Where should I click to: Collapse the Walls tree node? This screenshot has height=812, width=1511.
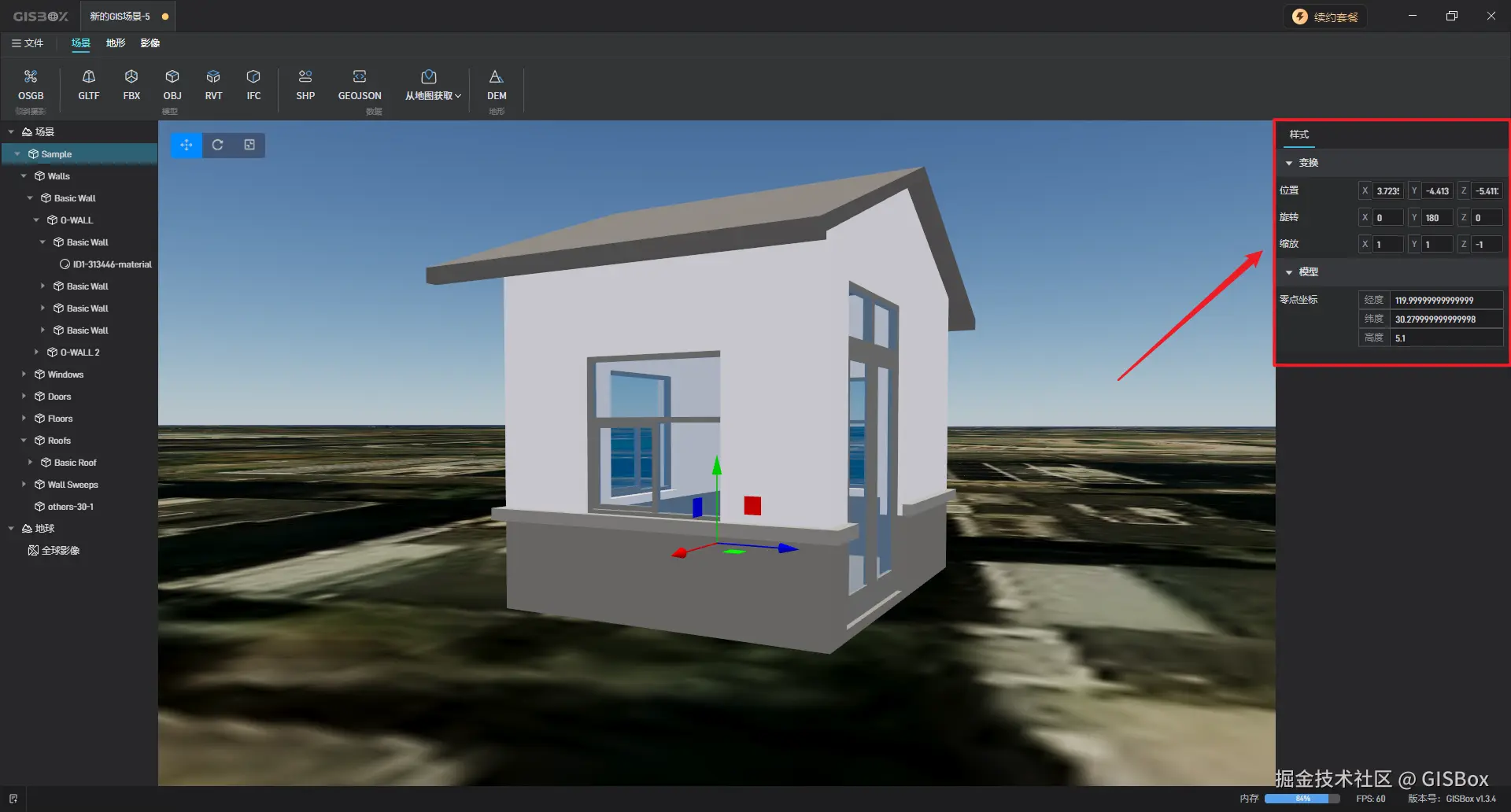(24, 175)
